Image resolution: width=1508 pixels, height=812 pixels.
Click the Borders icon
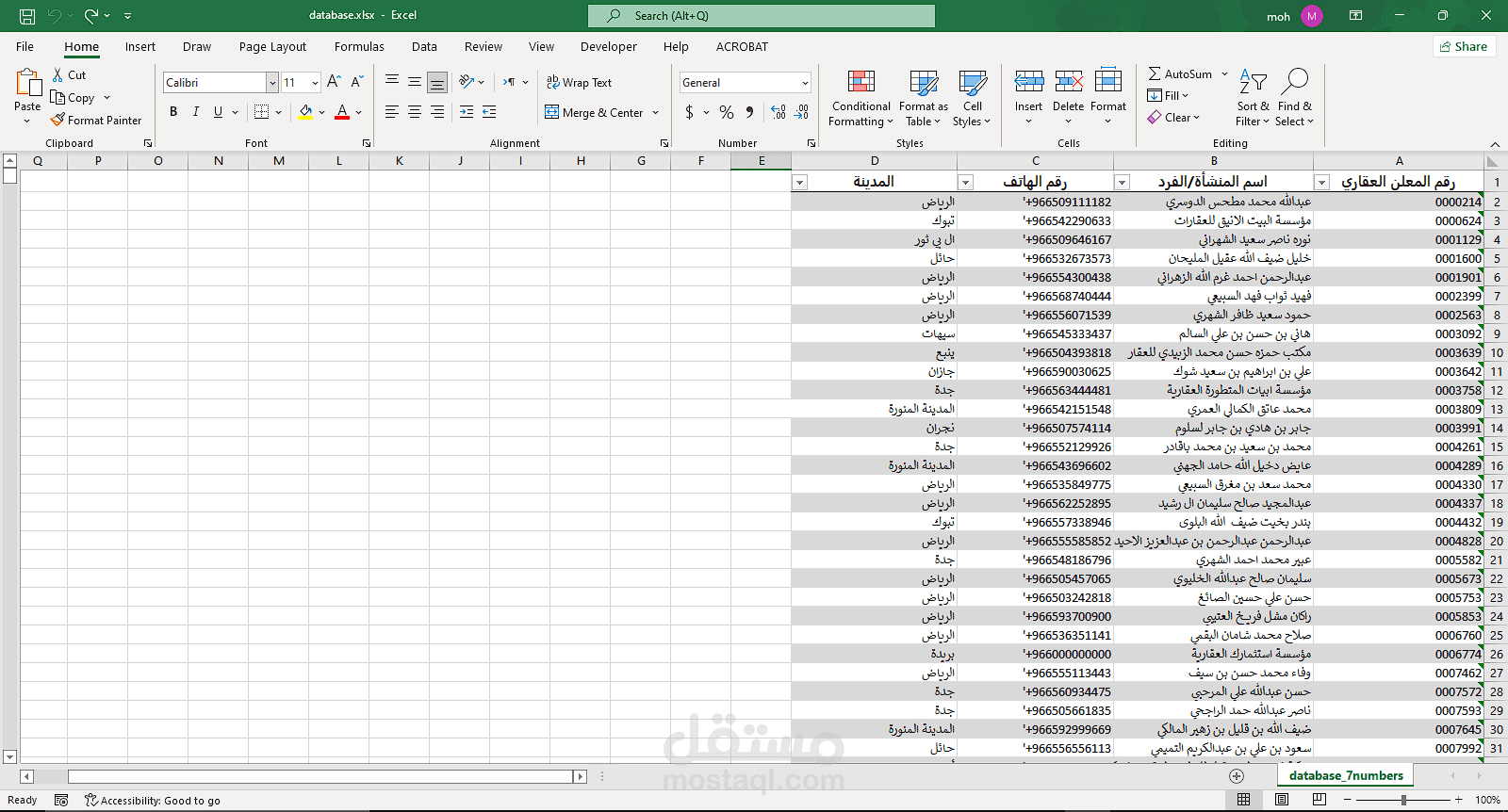pos(262,112)
